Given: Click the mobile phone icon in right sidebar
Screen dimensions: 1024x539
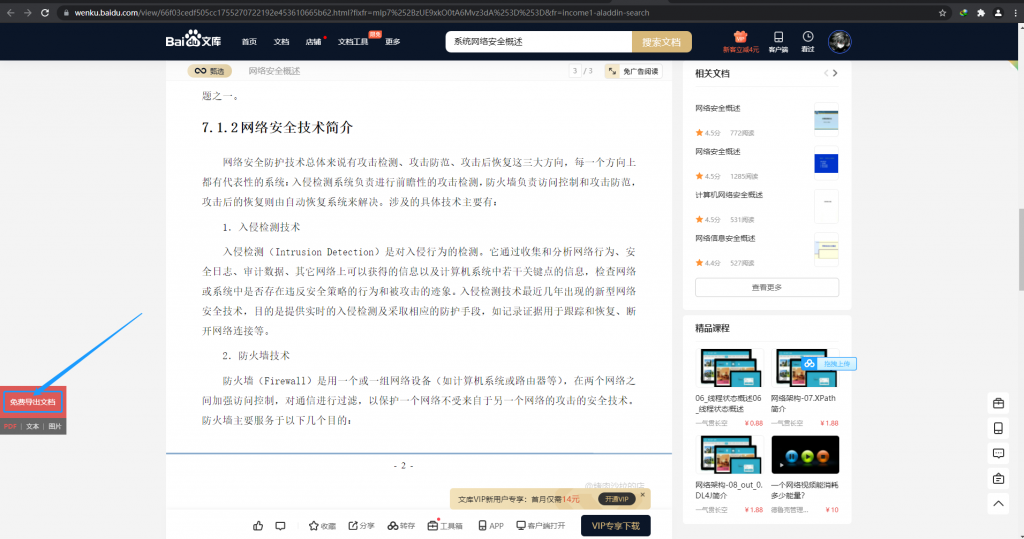Looking at the screenshot, I should (999, 428).
